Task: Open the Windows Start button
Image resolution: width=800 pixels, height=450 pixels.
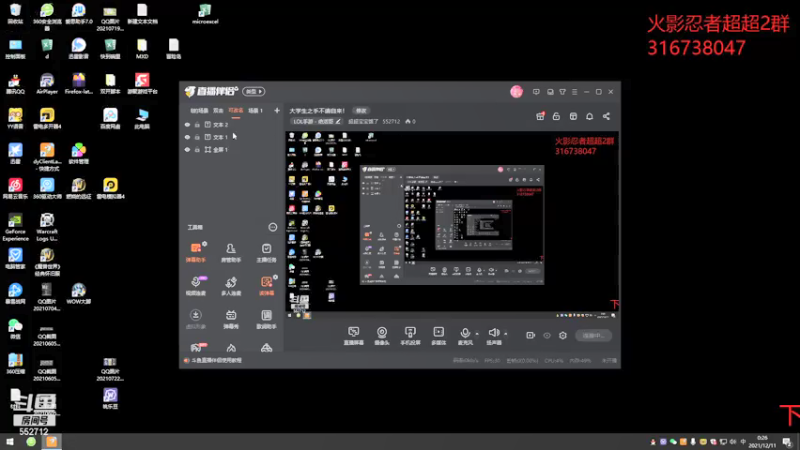Action: (x=9, y=442)
